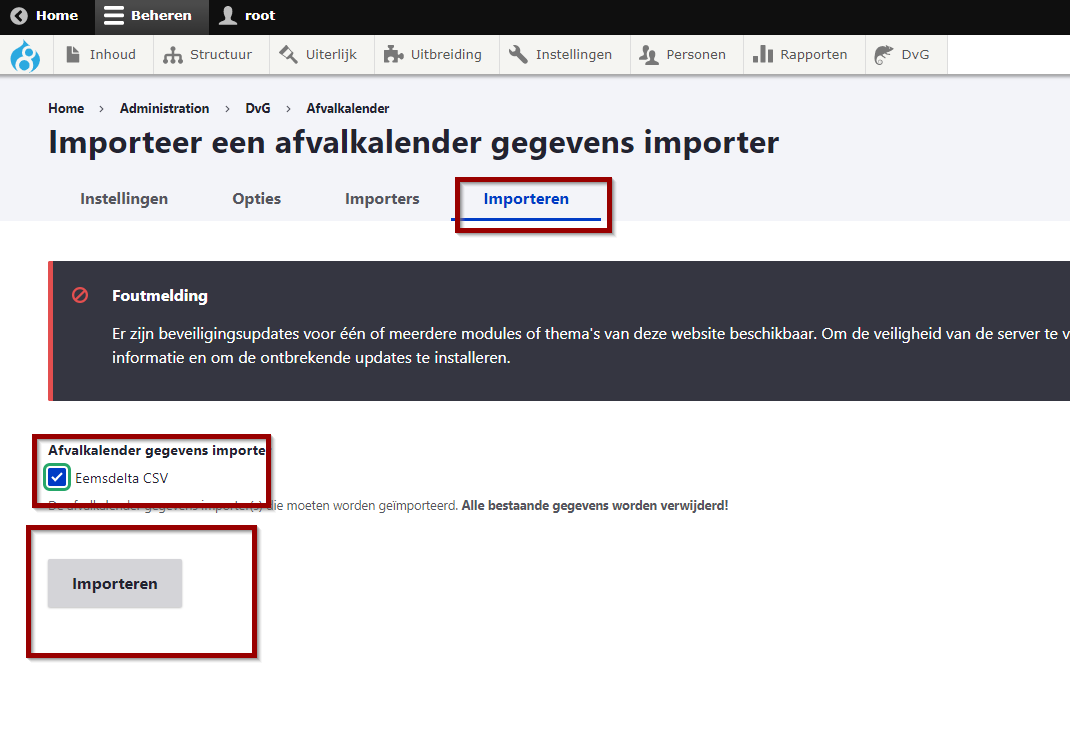This screenshot has width=1070, height=731.
Task: Uncheck the Eemsdelta CSV checkbox
Action: (x=57, y=478)
